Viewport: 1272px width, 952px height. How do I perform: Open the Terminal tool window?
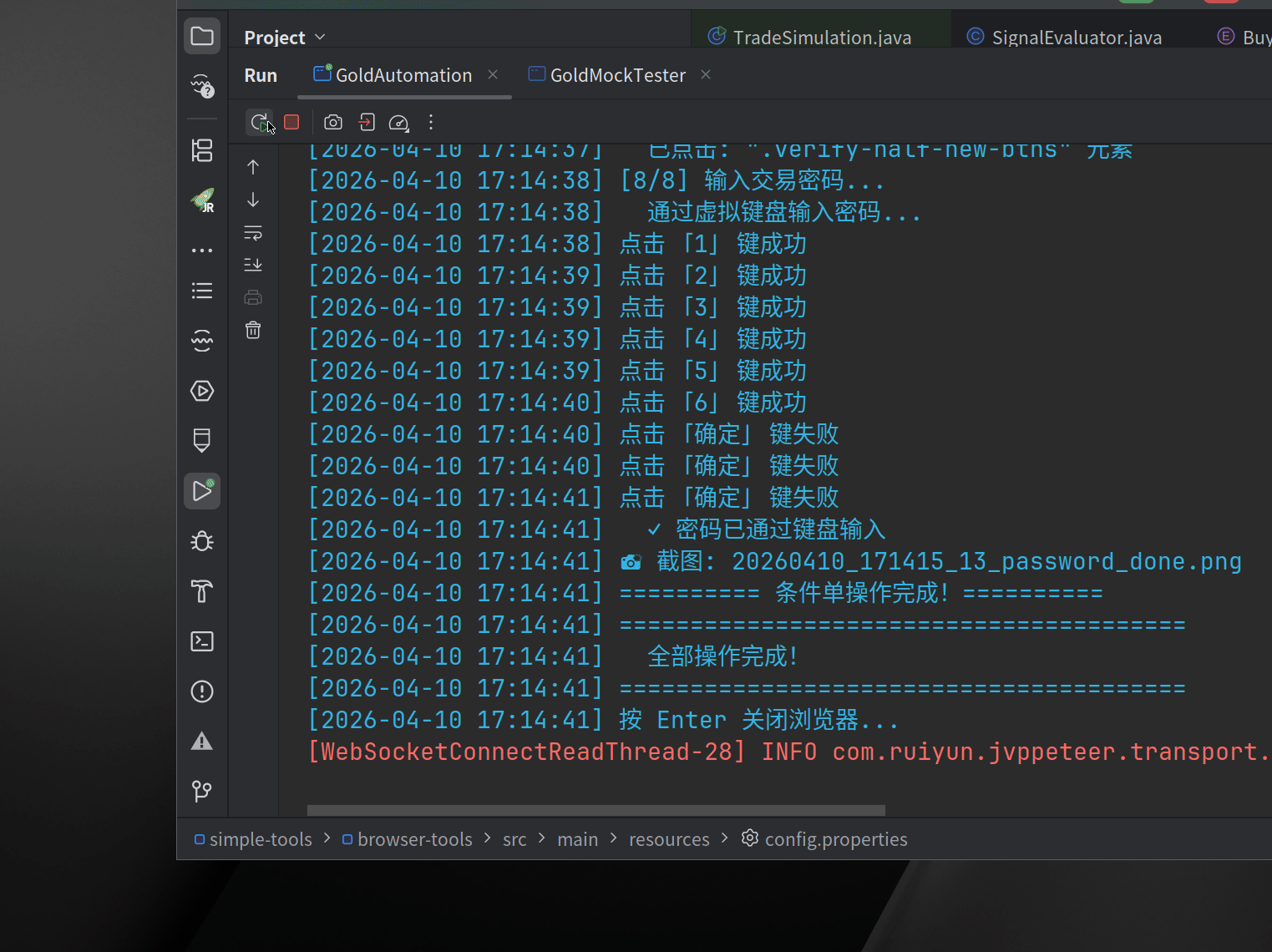click(202, 641)
